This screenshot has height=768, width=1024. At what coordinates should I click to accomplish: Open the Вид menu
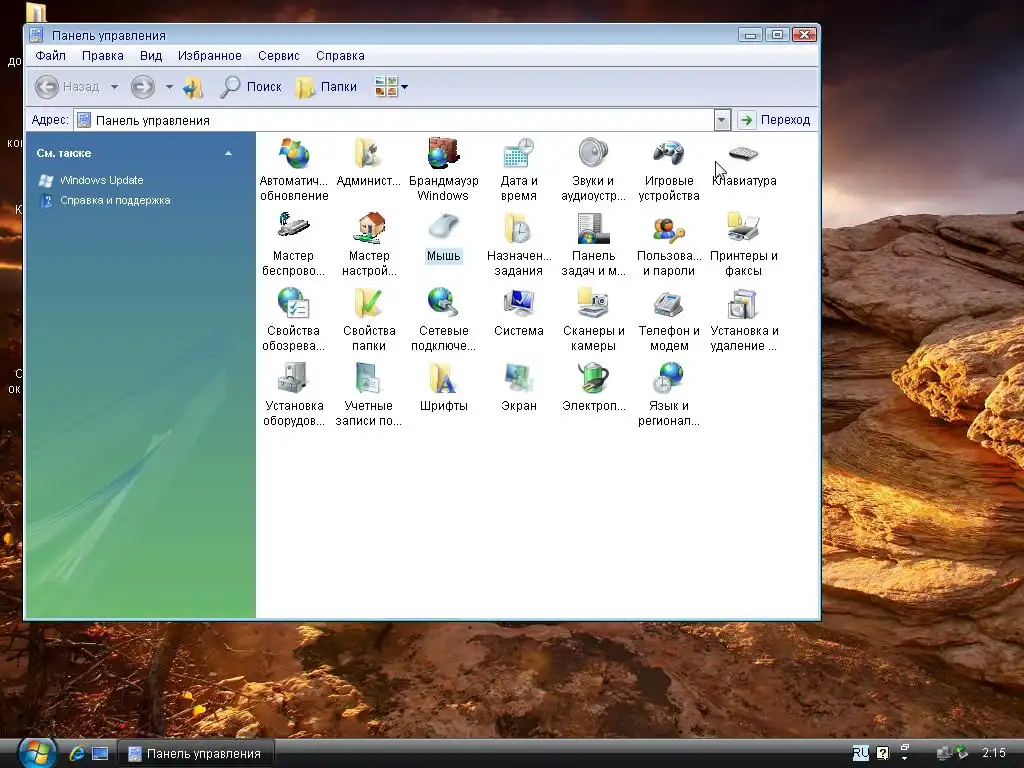[151, 56]
